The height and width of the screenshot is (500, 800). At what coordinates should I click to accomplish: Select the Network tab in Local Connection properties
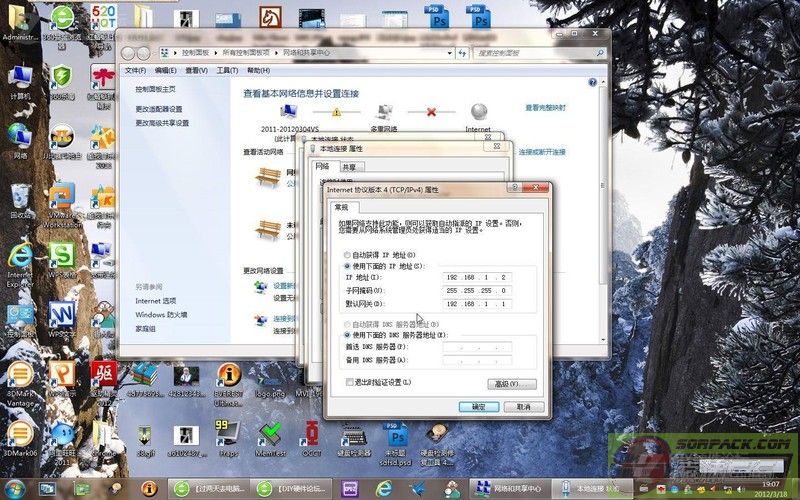[x=322, y=166]
